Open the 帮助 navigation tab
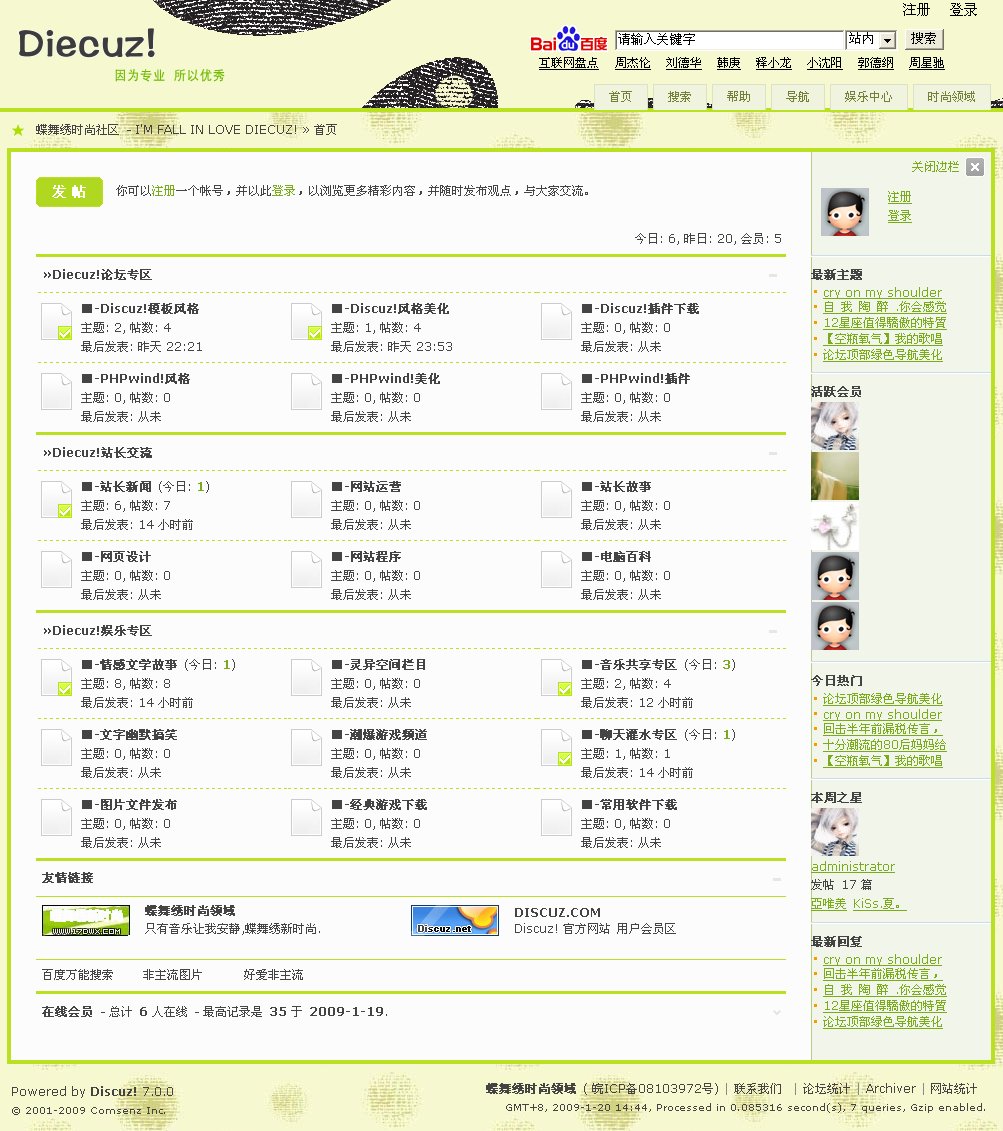 tap(738, 97)
